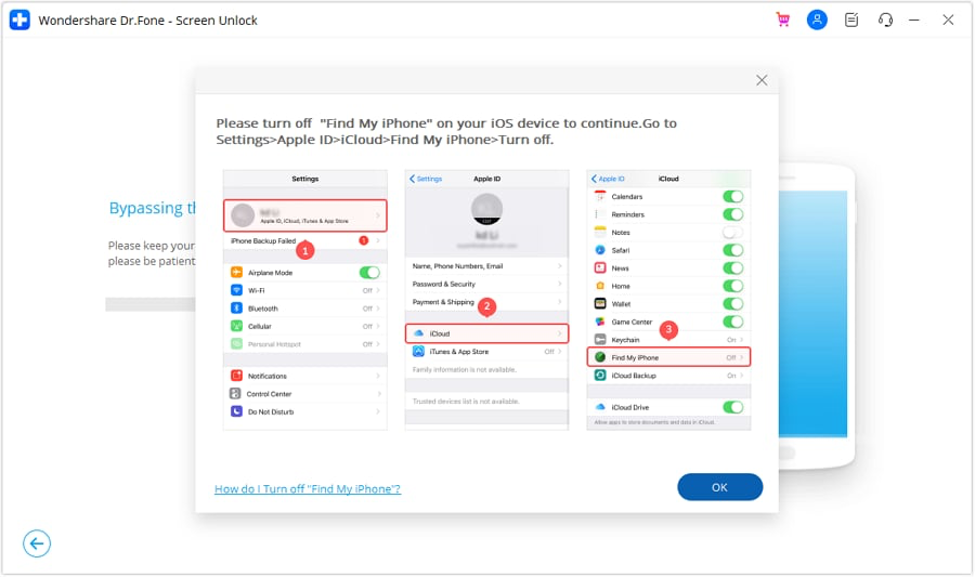Image resolution: width=977 pixels, height=577 pixels.
Task: Open the shopping cart icon
Action: 783,20
